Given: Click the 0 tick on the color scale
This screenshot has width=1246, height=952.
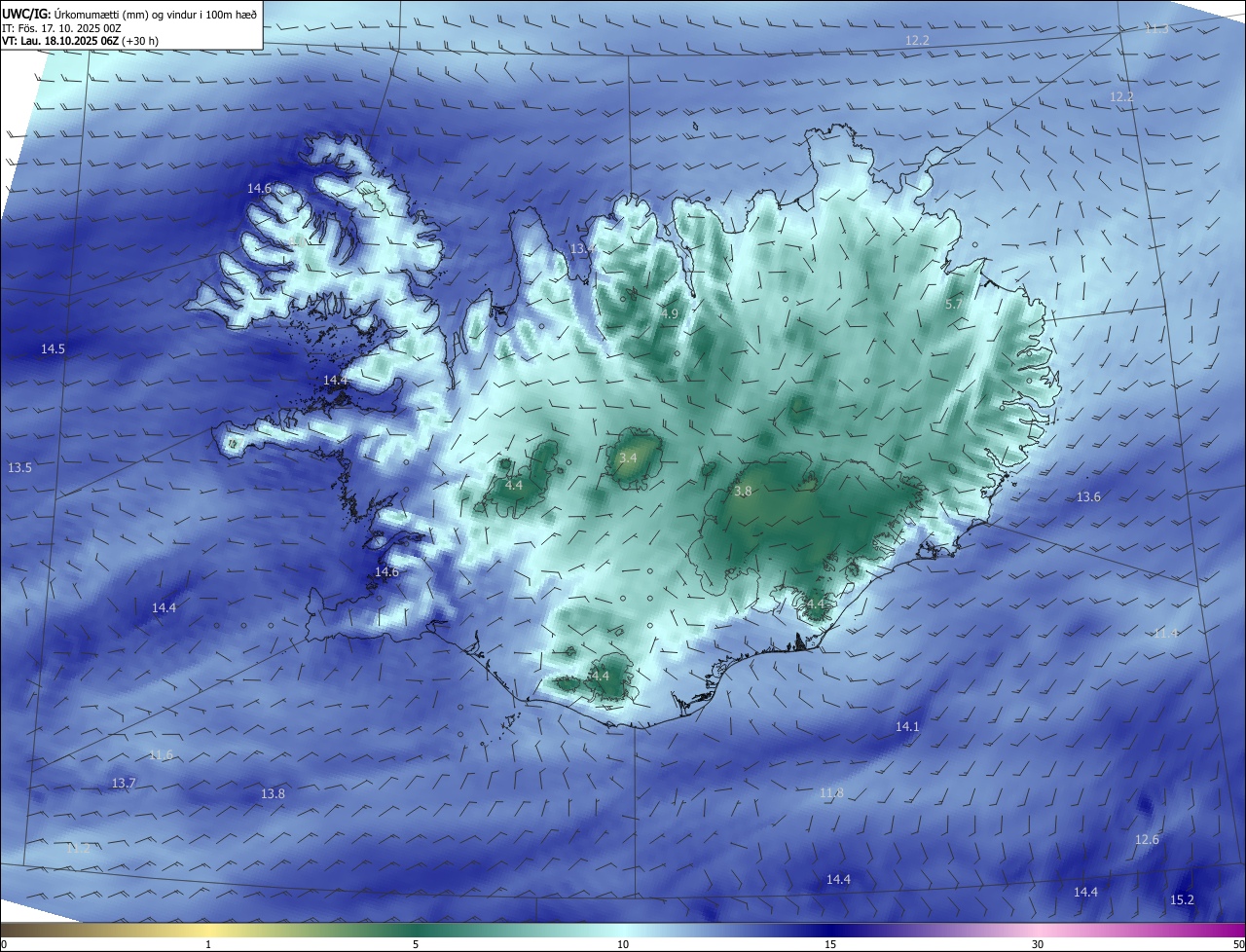Looking at the screenshot, I should (4, 945).
